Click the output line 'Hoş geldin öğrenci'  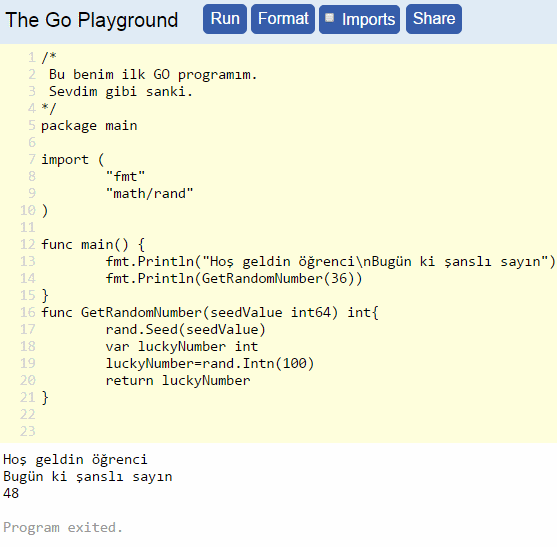pos(75,460)
